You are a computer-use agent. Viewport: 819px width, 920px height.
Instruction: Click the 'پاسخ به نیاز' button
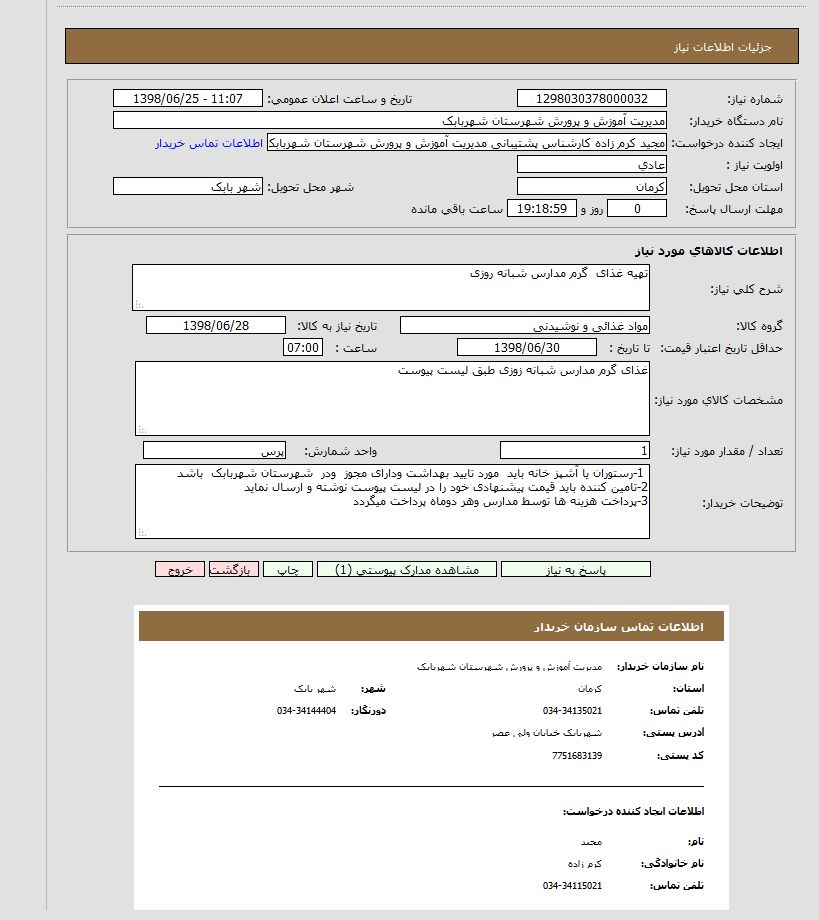click(x=575, y=569)
